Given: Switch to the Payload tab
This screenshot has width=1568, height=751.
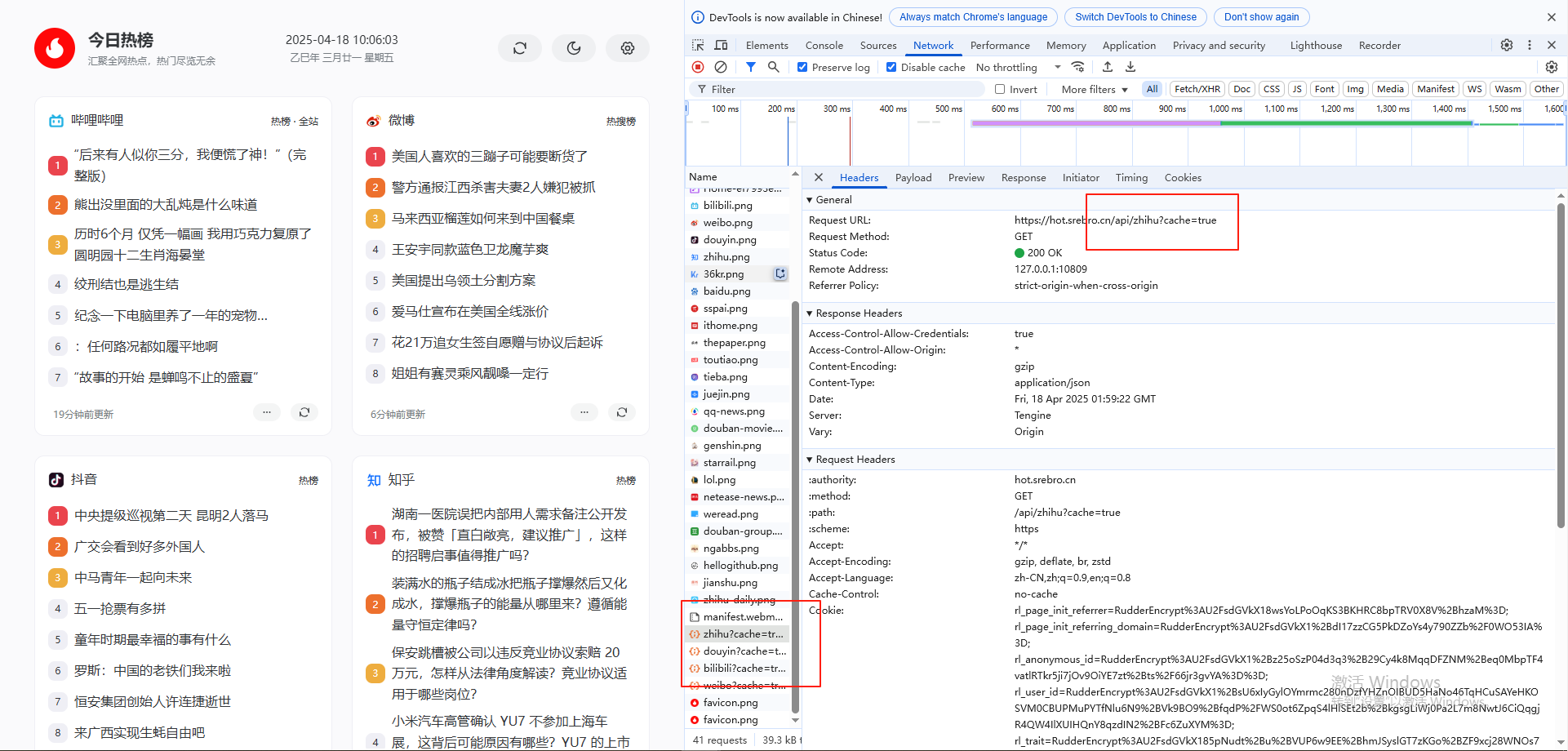Looking at the screenshot, I should [x=913, y=177].
